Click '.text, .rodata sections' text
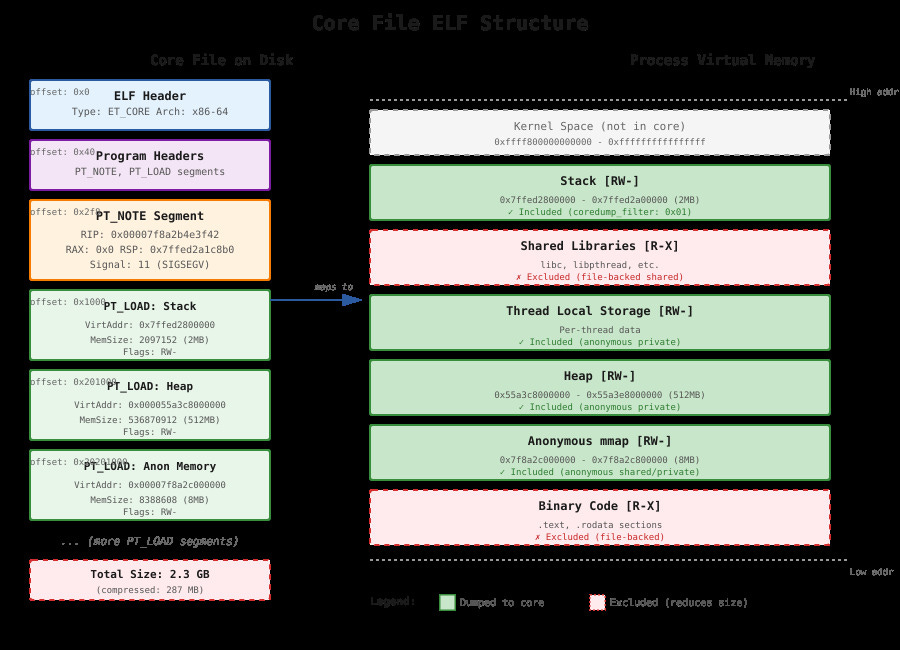 (x=600, y=525)
